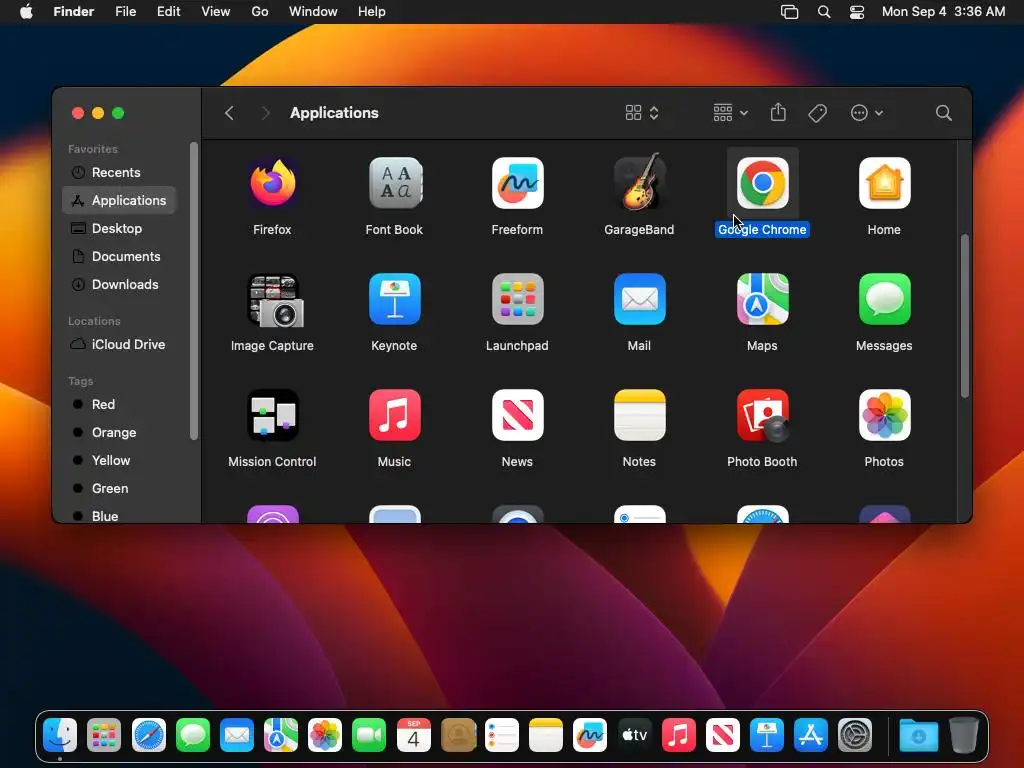Select the Orange tag
The width and height of the screenshot is (1024, 768).
[120, 432]
